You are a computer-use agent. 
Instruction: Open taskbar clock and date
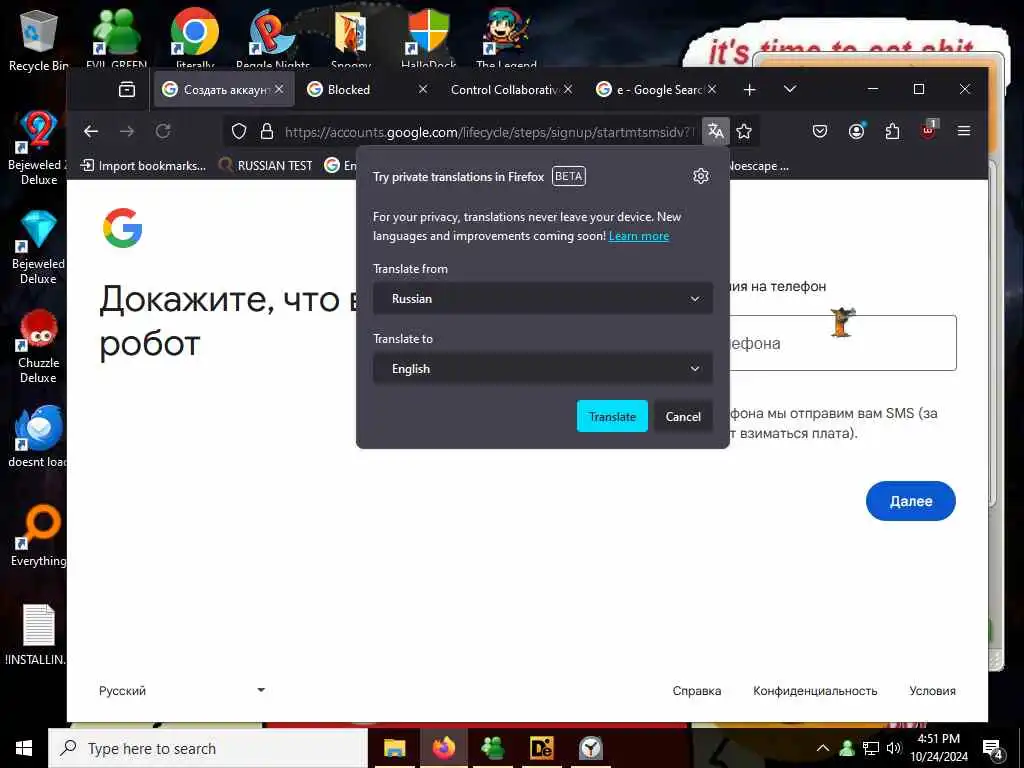coord(939,748)
